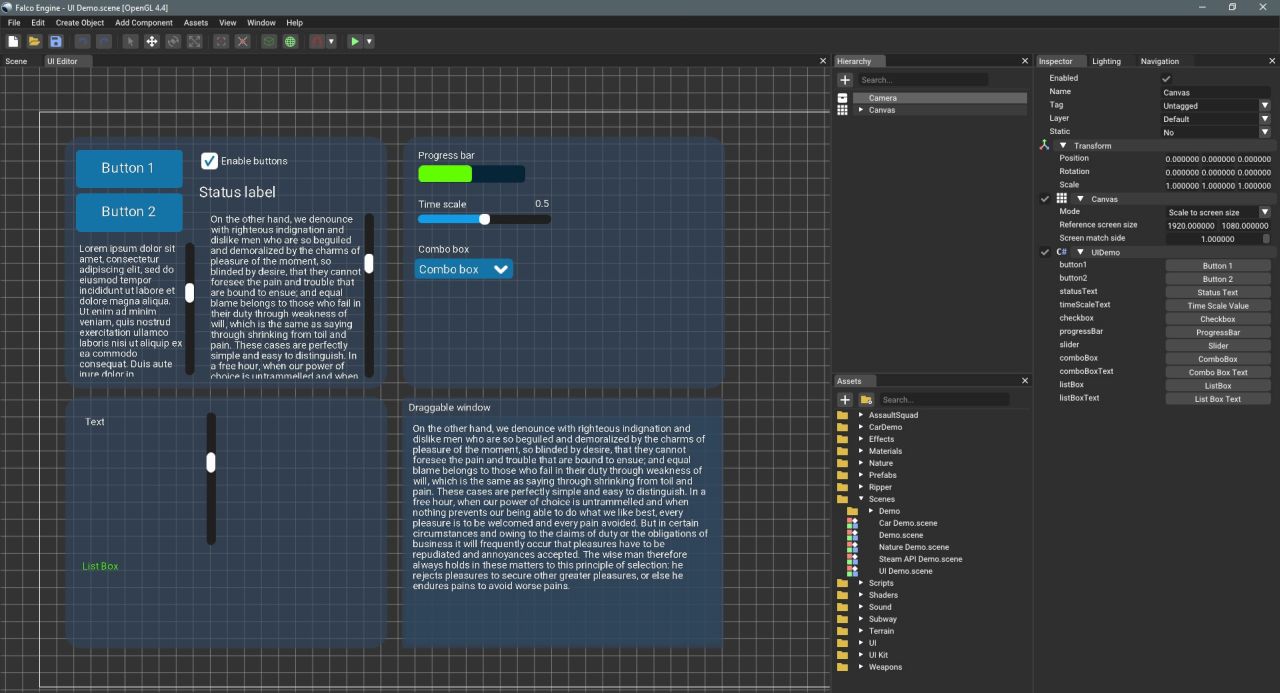1280x693 pixels.
Task: Click the plus icon in Hierarchy panel
Action: 845,80
